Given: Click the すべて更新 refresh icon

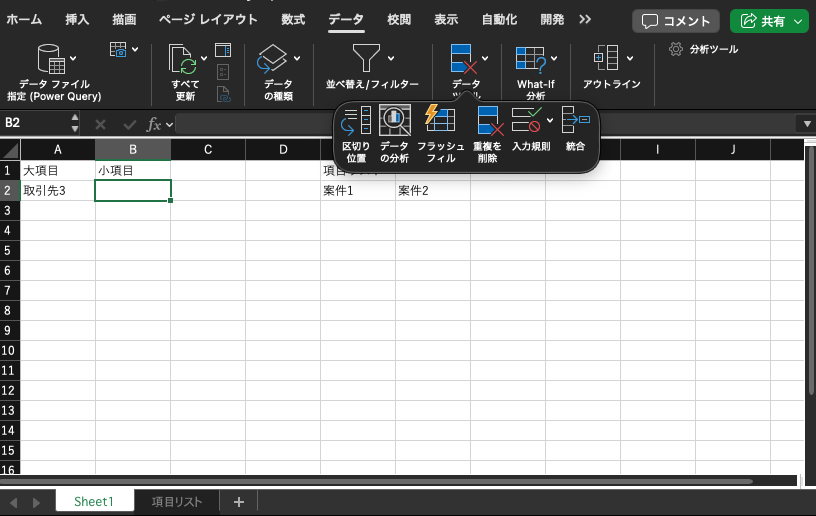Looking at the screenshot, I should pos(183,62).
